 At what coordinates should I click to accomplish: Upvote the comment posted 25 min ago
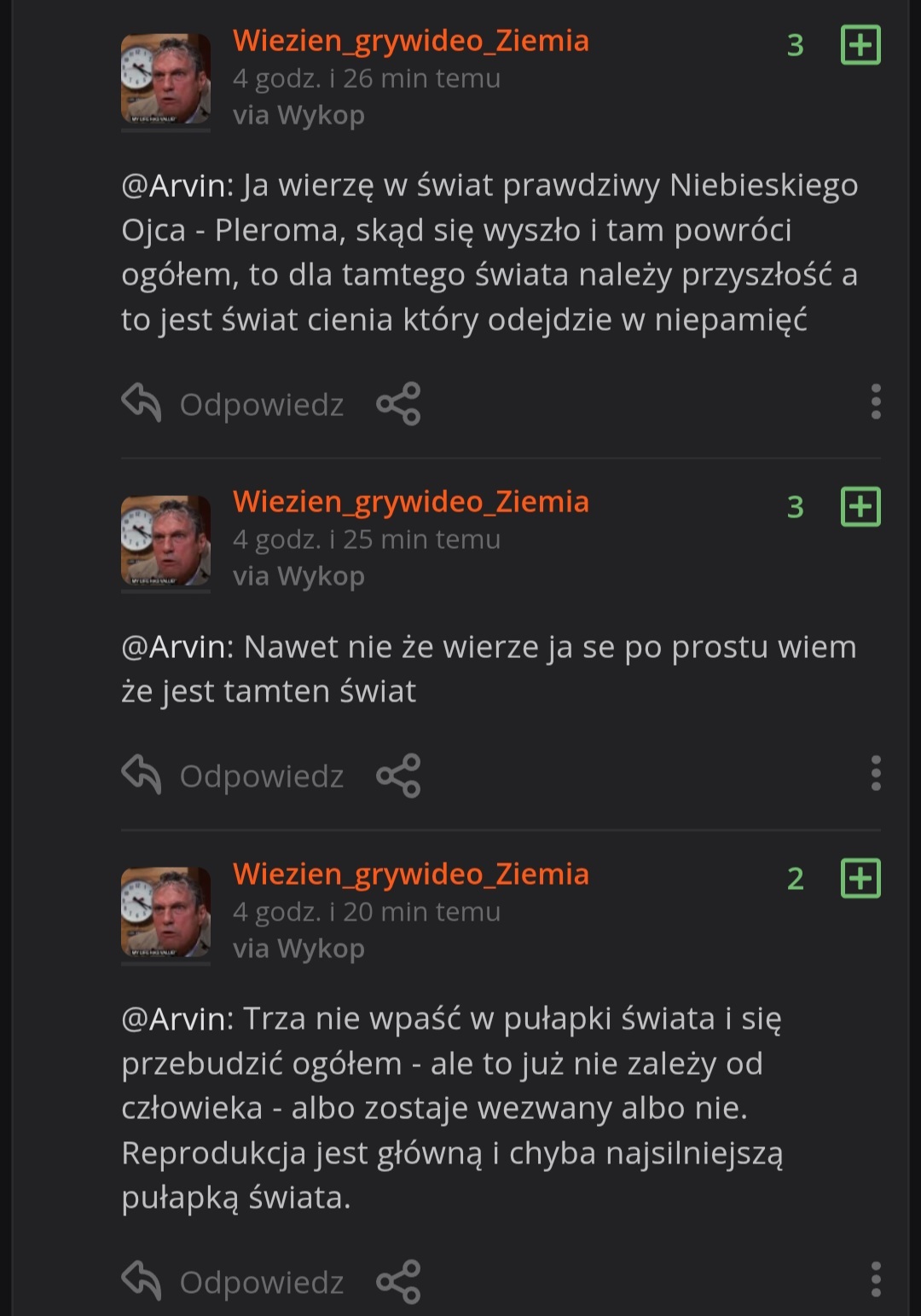coord(860,506)
